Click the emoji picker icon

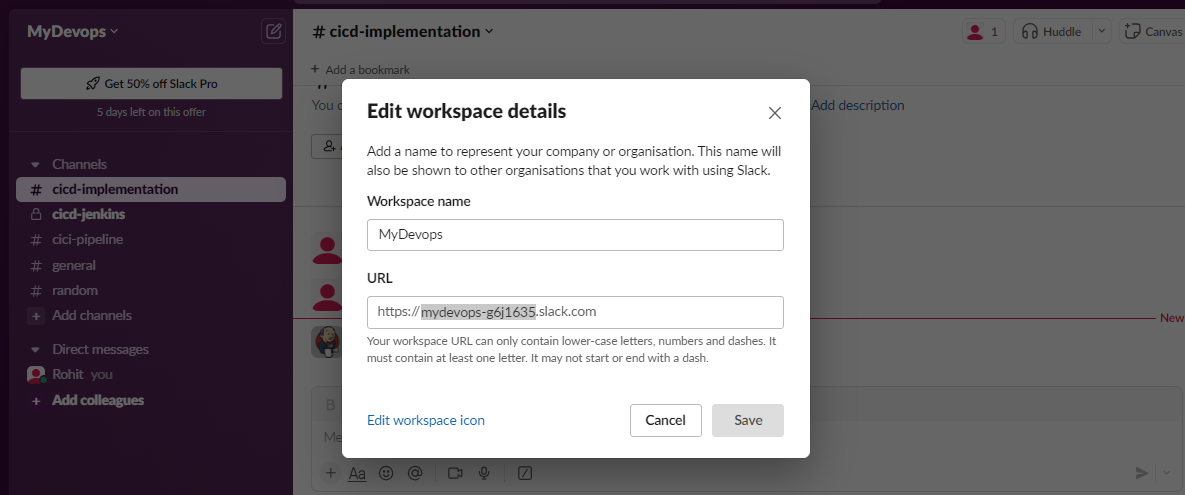tap(386, 473)
